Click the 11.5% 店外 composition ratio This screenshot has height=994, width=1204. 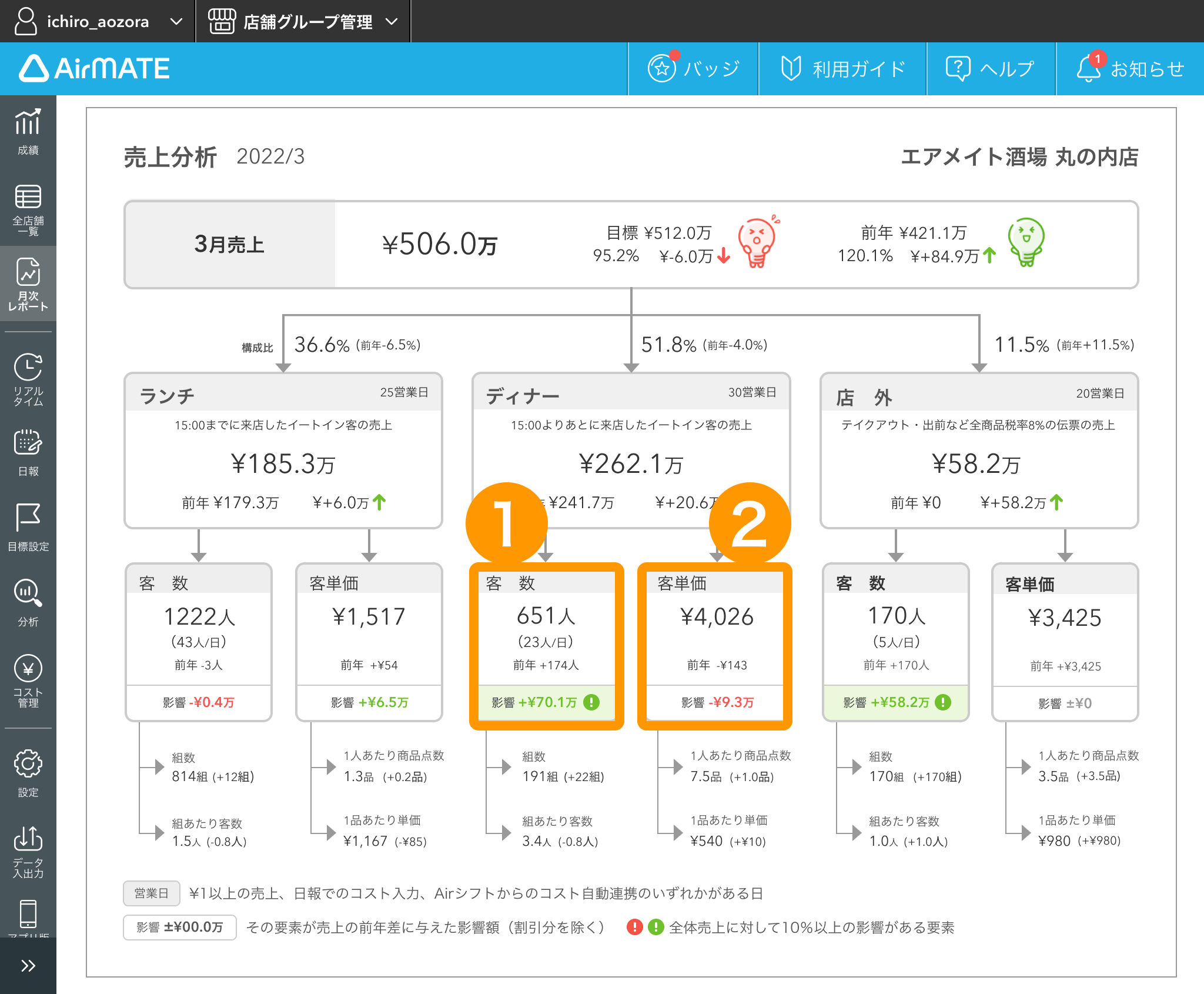point(1021,345)
